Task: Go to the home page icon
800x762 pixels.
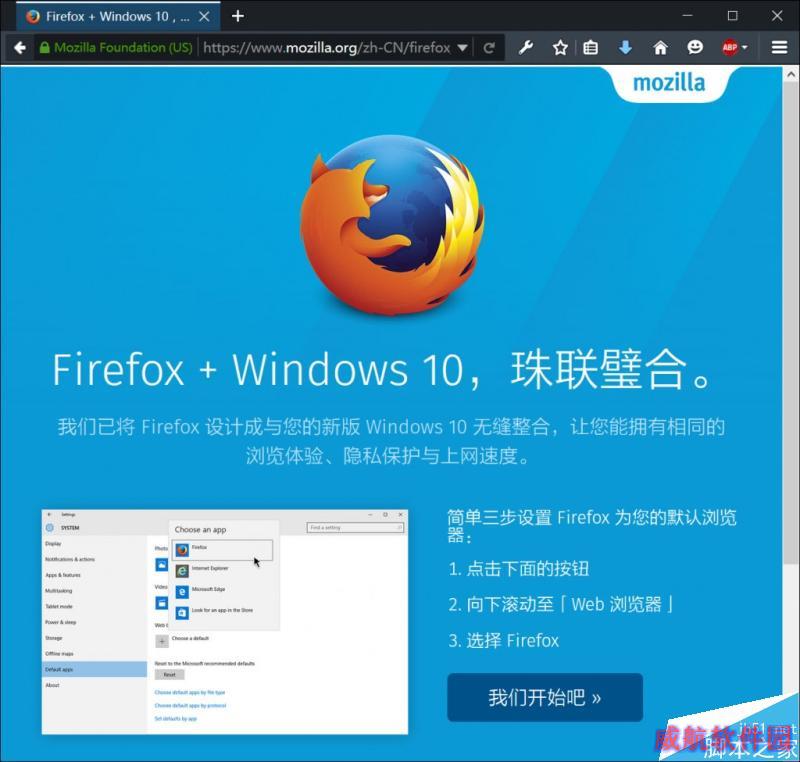Action: click(x=660, y=47)
